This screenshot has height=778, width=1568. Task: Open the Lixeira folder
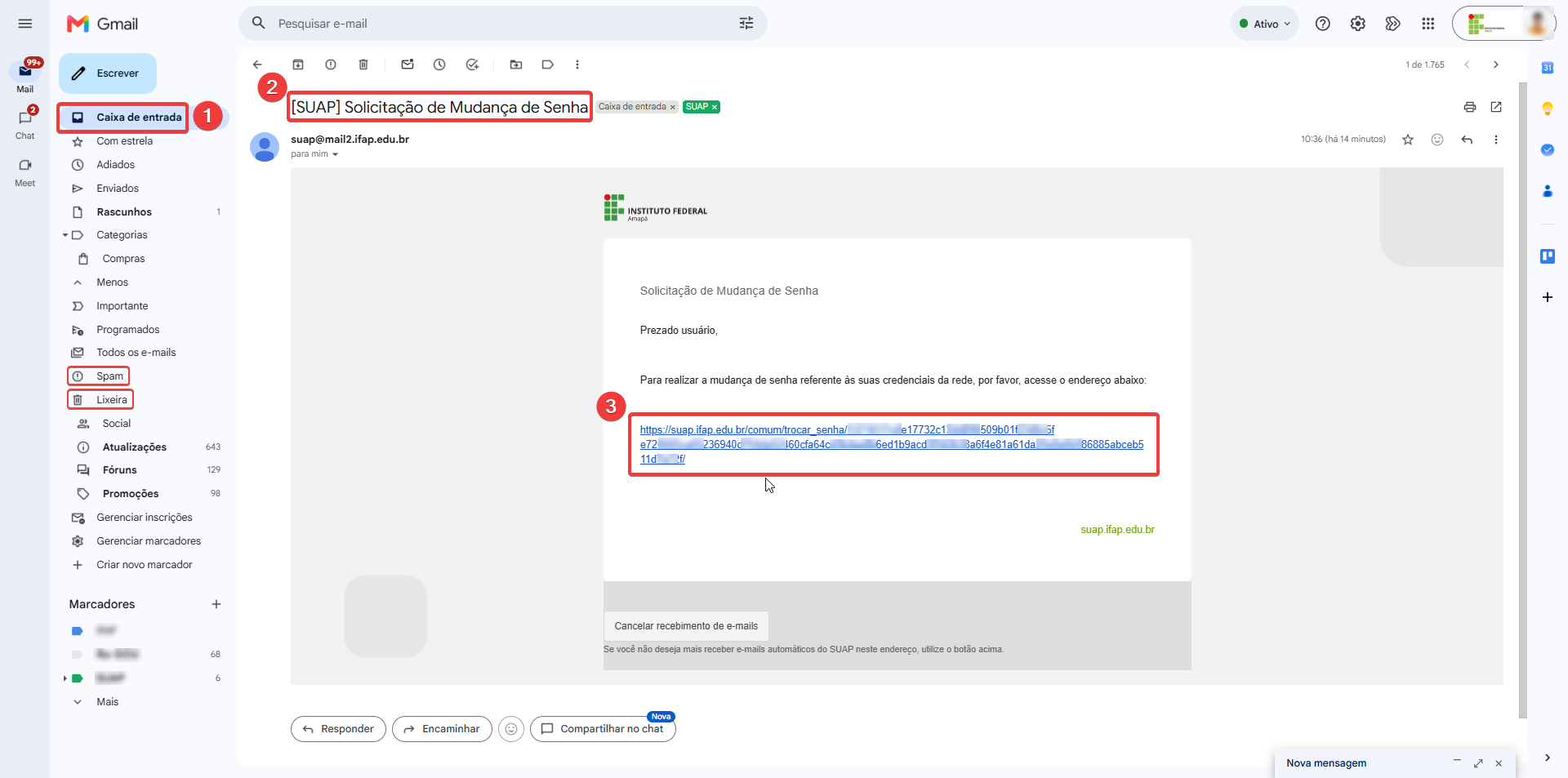pyautogui.click(x=111, y=400)
